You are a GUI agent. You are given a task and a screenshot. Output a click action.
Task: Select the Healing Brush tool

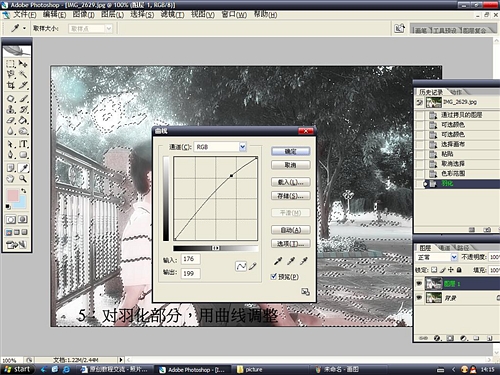point(11,99)
